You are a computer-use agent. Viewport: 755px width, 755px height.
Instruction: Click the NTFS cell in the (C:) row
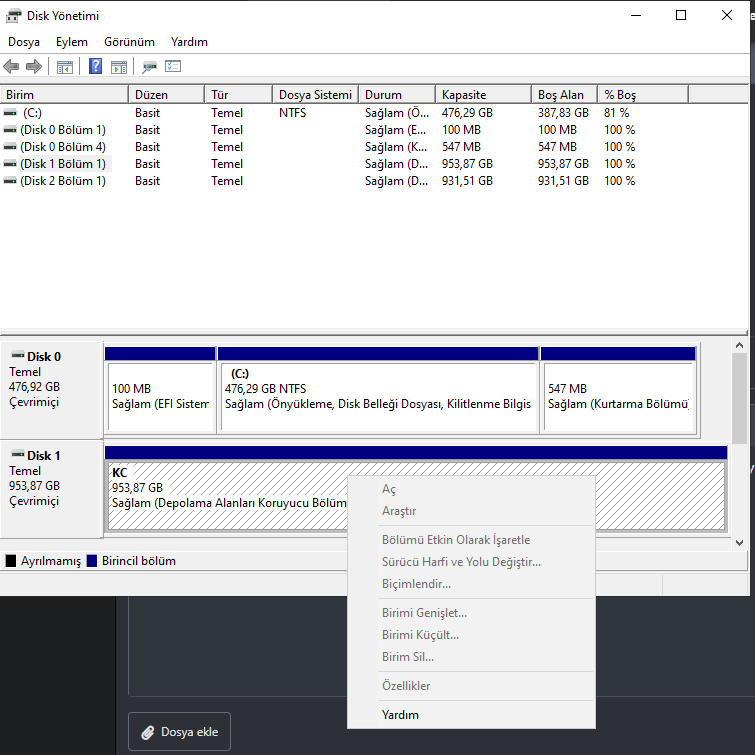tap(293, 113)
